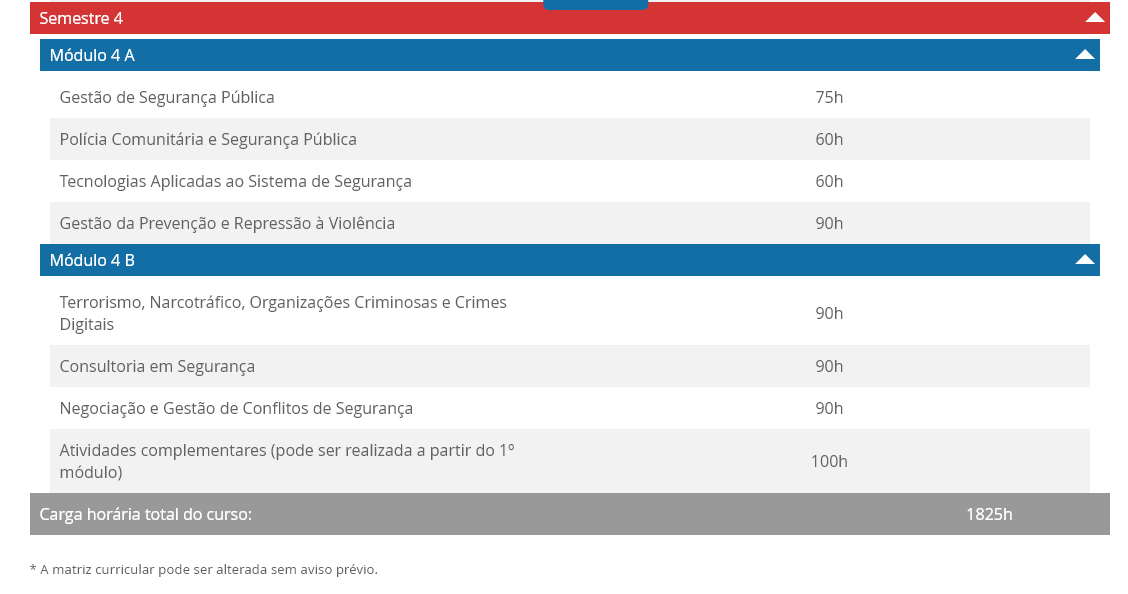
Task: Collapse Módulo 4 B with arrow icon
Action: click(1085, 260)
